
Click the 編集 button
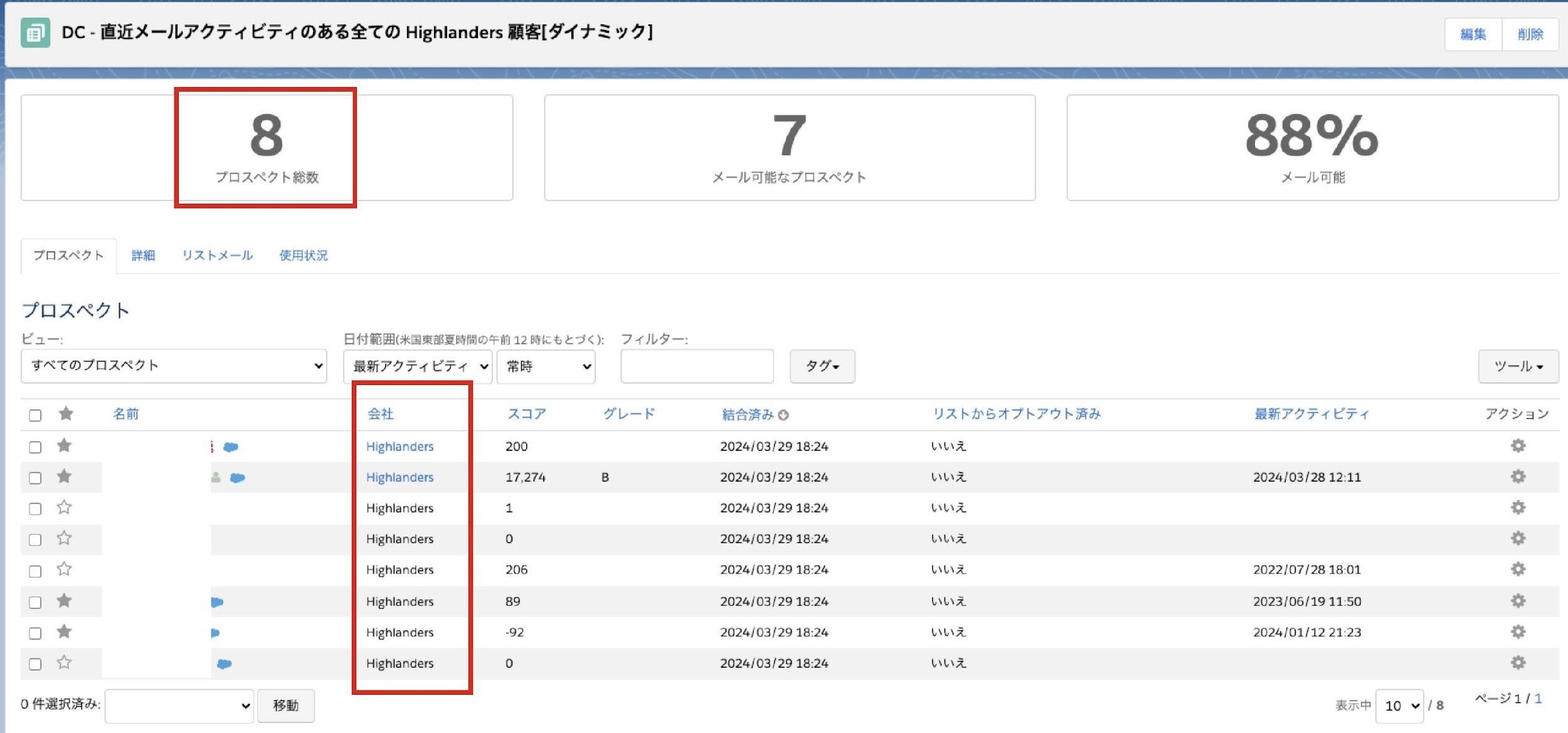pyautogui.click(x=1473, y=34)
